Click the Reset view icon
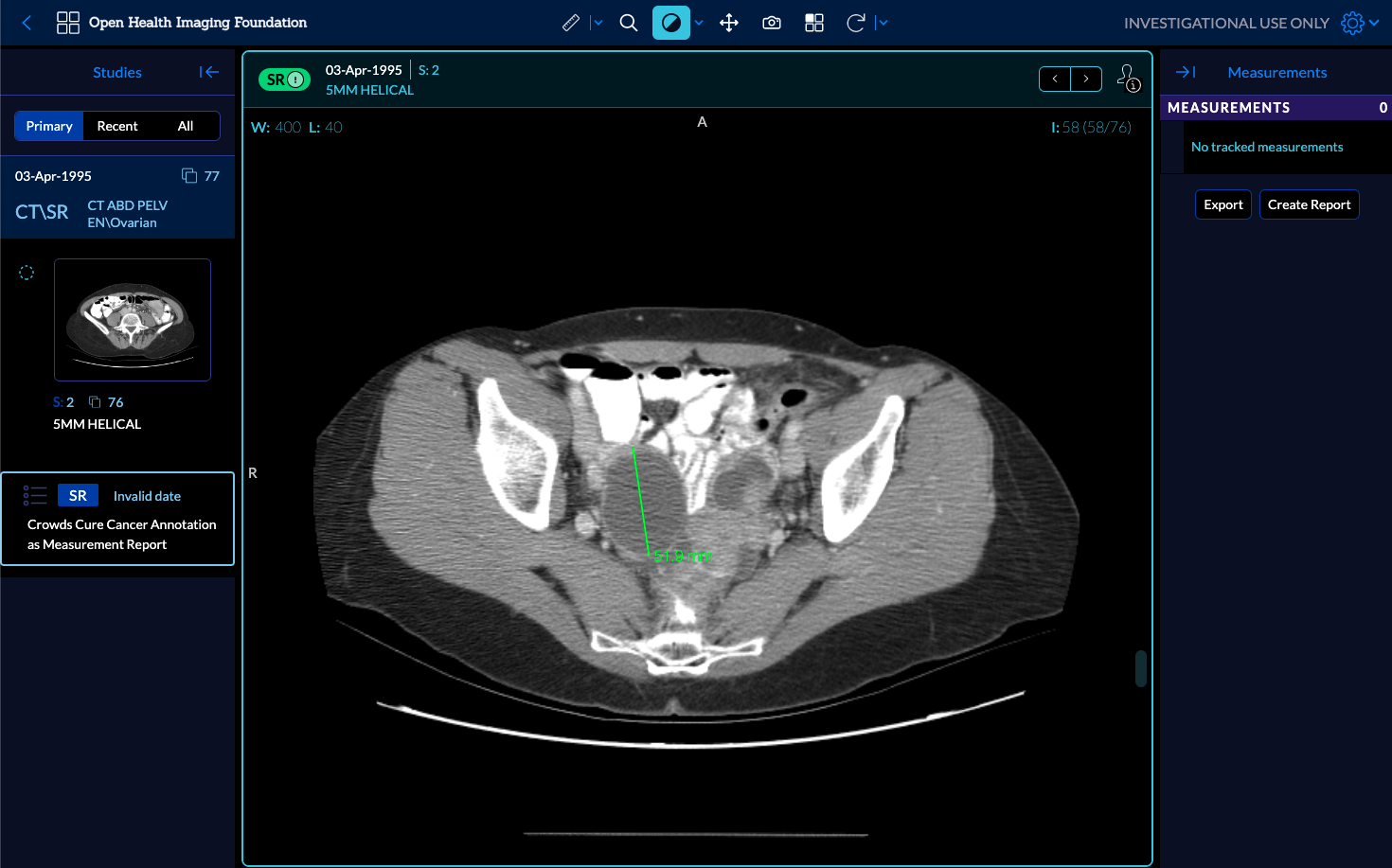The width and height of the screenshot is (1392, 868). [855, 23]
